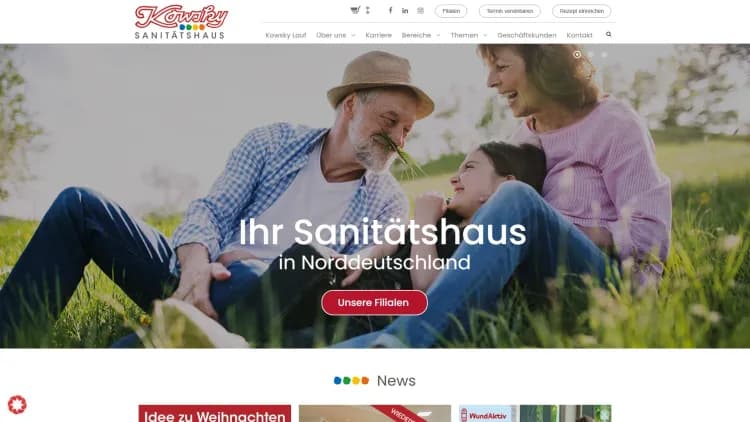Image resolution: width=750 pixels, height=422 pixels.
Task: Click the Termin vereinbaren button
Action: (x=510, y=11)
